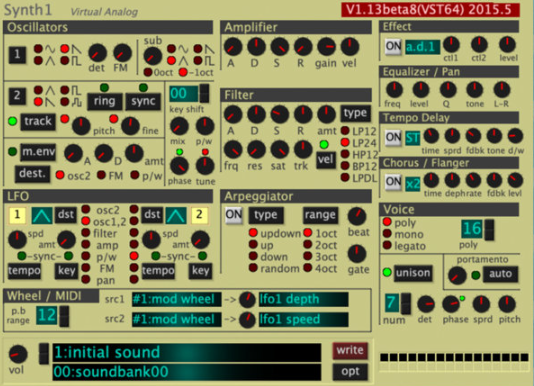
Task: Click the write preset button
Action: click(x=350, y=351)
